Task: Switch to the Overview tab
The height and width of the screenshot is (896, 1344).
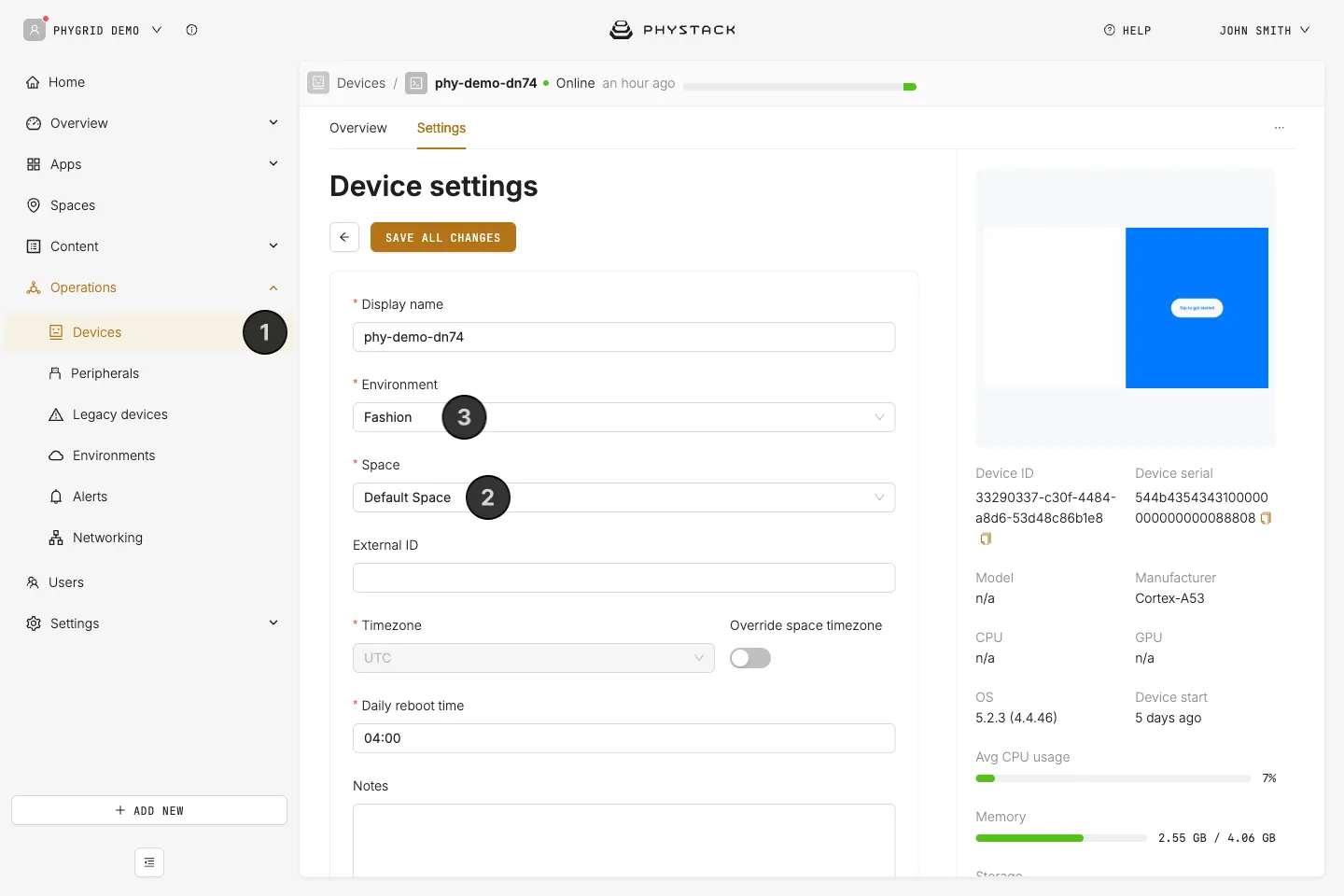Action: click(358, 128)
